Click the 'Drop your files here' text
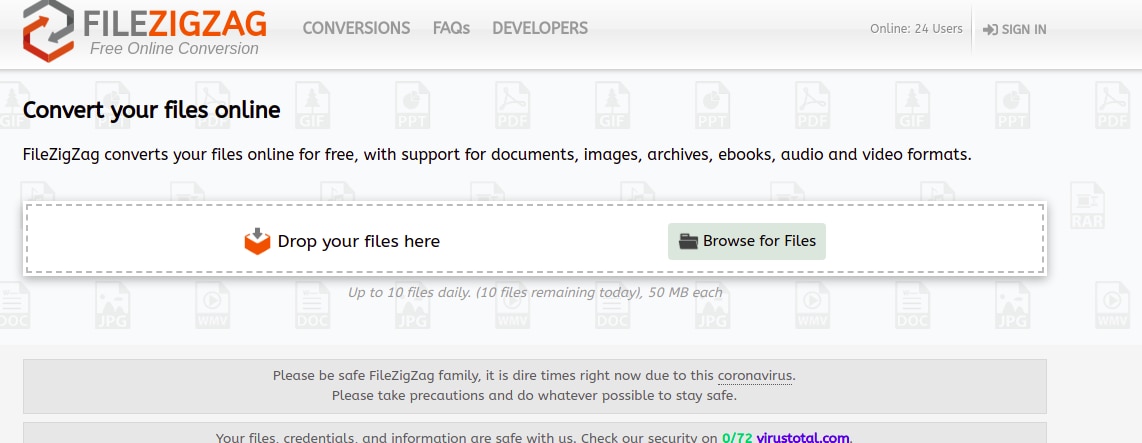The image size is (1142, 443). pos(358,241)
